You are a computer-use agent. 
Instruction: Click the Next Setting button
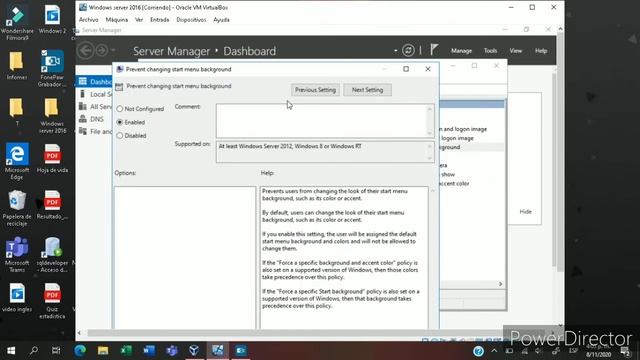[x=367, y=90]
